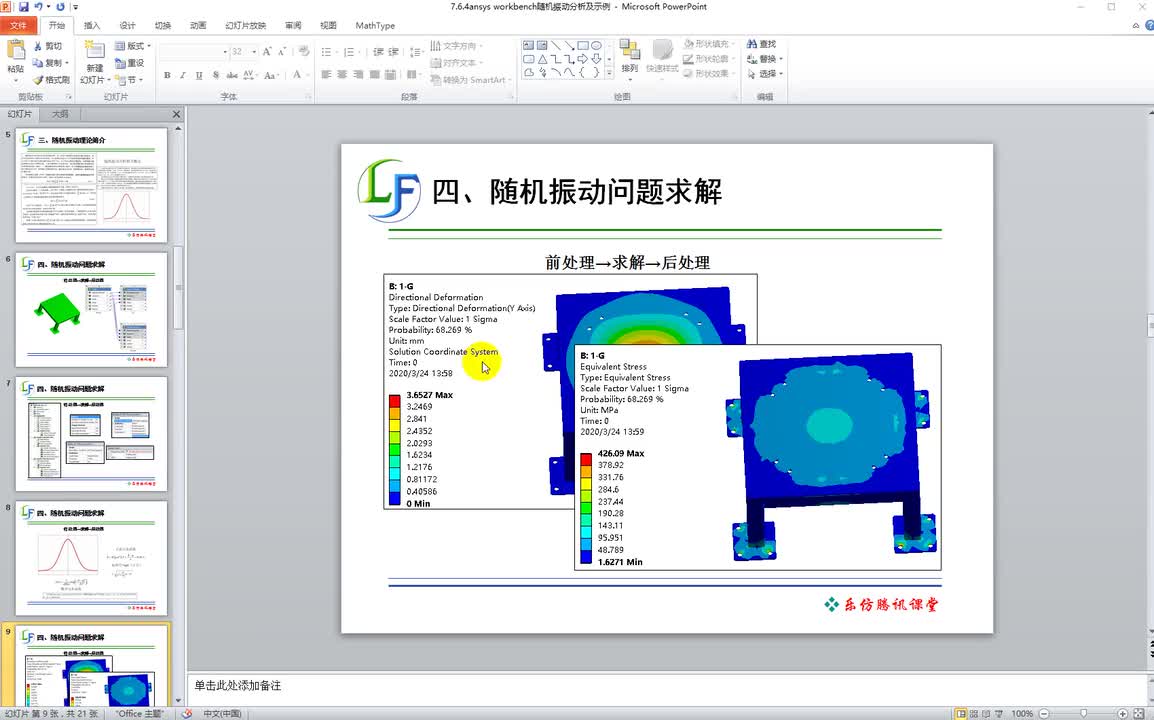This screenshot has width=1154, height=720.
Task: Switch to Reading view icon
Action: click(x=986, y=713)
